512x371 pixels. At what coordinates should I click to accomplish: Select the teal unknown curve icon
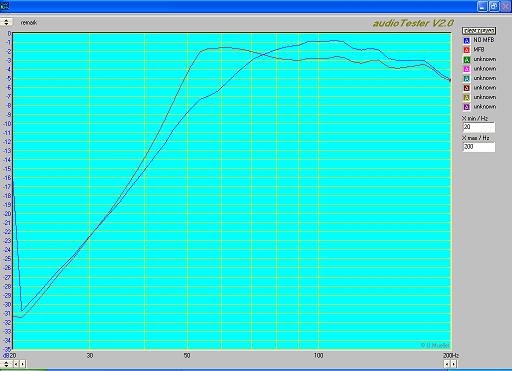[466, 79]
